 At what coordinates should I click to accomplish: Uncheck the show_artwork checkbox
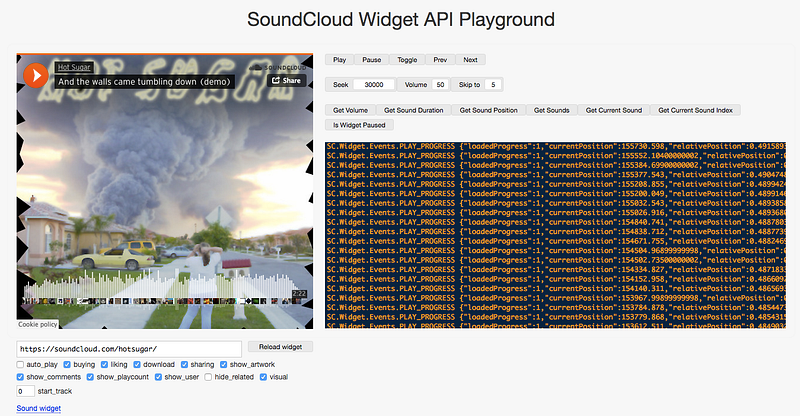223,364
